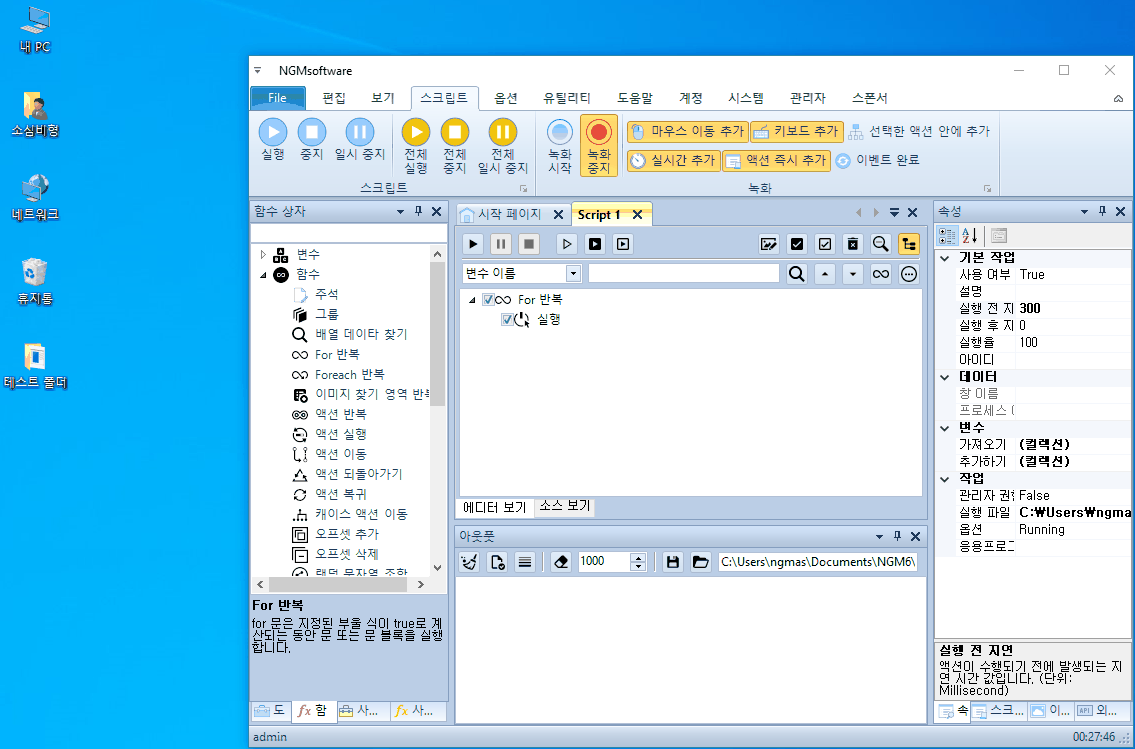Collapse the 변수 property group in 속성
Screen dimensions: 1135x749
coord(945,428)
